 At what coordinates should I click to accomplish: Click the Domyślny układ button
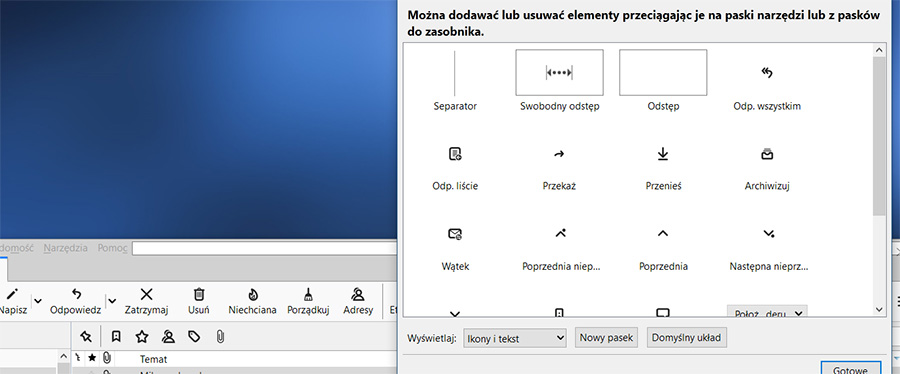tap(686, 337)
